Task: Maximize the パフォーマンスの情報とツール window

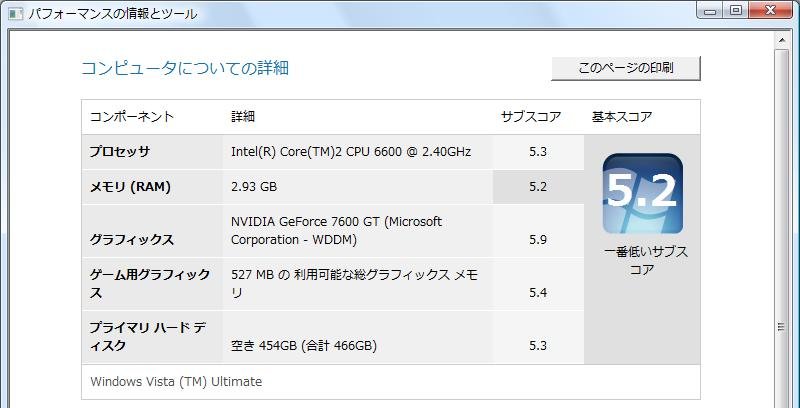Action: [x=736, y=11]
